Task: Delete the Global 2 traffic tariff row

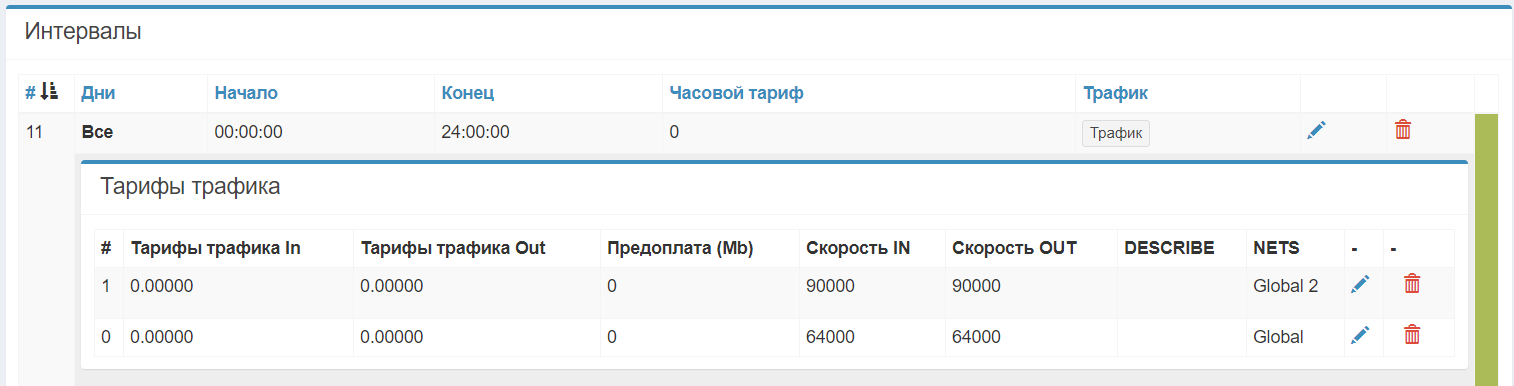Action: 1412,284
